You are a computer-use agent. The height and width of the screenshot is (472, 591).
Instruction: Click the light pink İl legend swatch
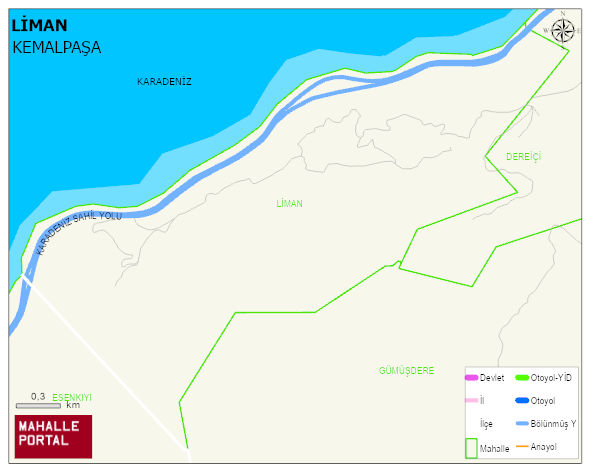[x=472, y=400]
